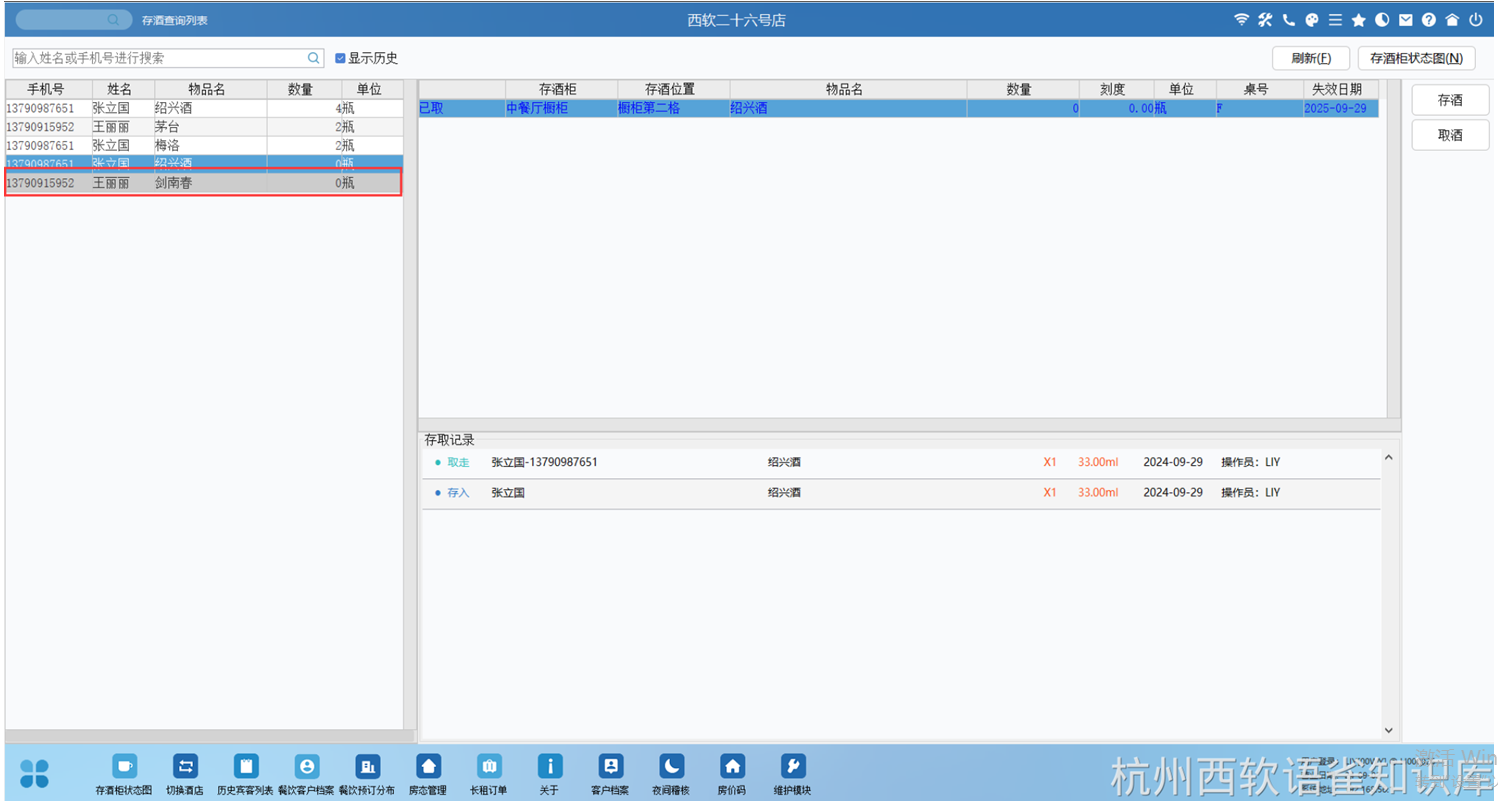Screen dimensions: 1498x801
Task: Click the search magnifier in name field
Action: coord(314,58)
